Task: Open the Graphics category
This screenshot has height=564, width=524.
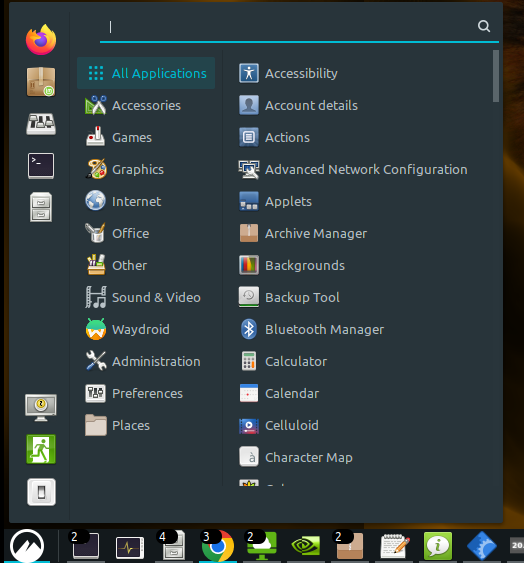Action: (x=146, y=169)
